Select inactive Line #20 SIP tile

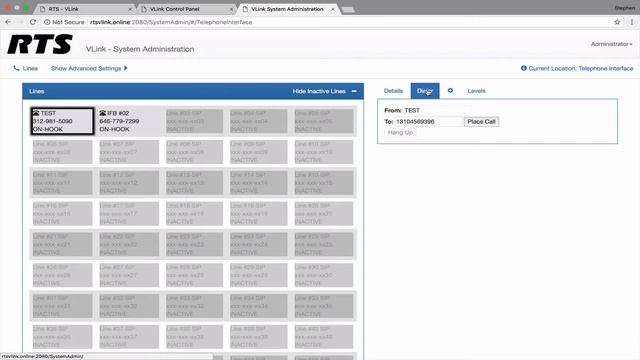pyautogui.click(x=324, y=213)
